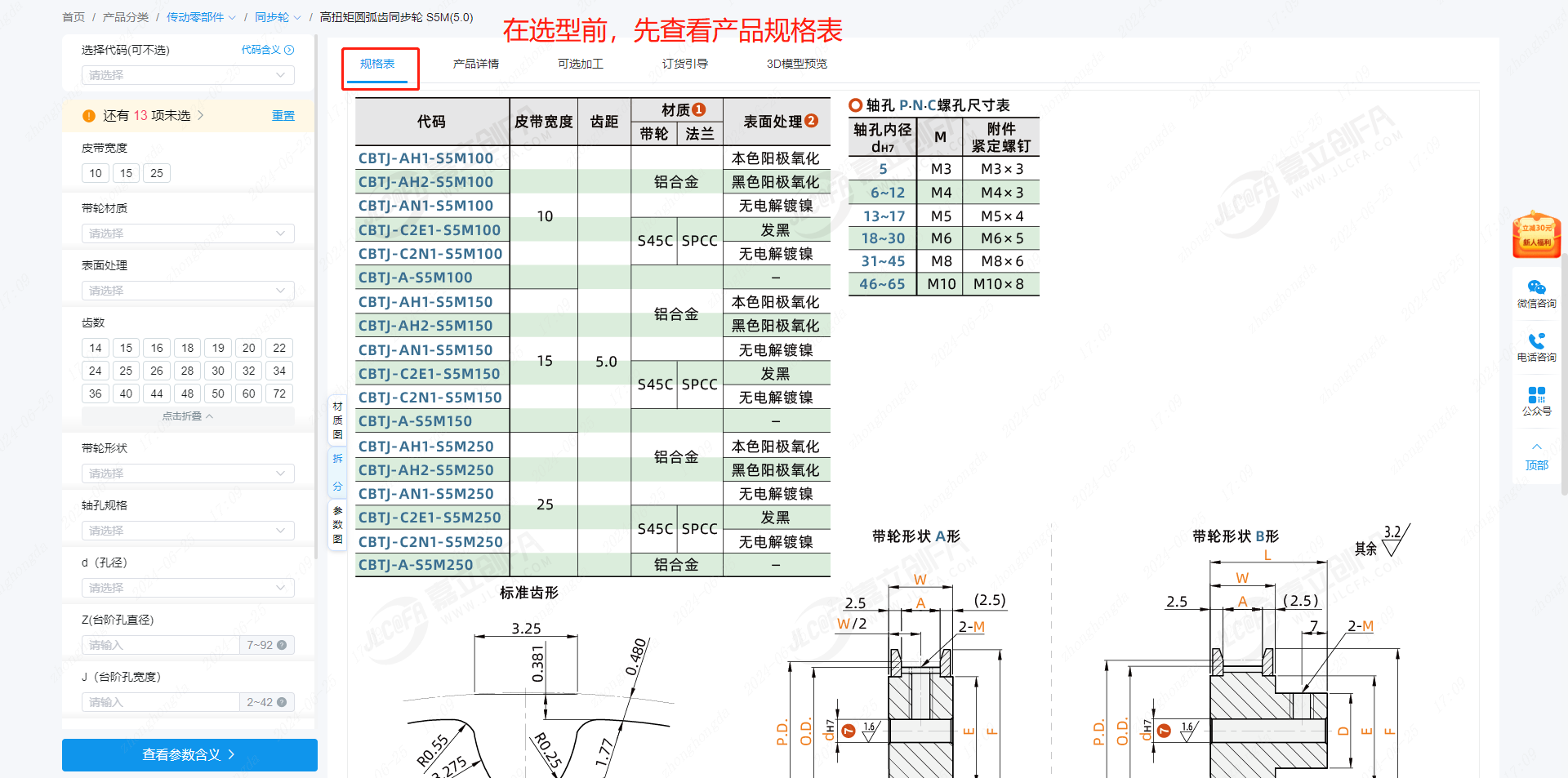Switch to the product details tab
Viewport: 1568px width, 778px height.
click(475, 64)
